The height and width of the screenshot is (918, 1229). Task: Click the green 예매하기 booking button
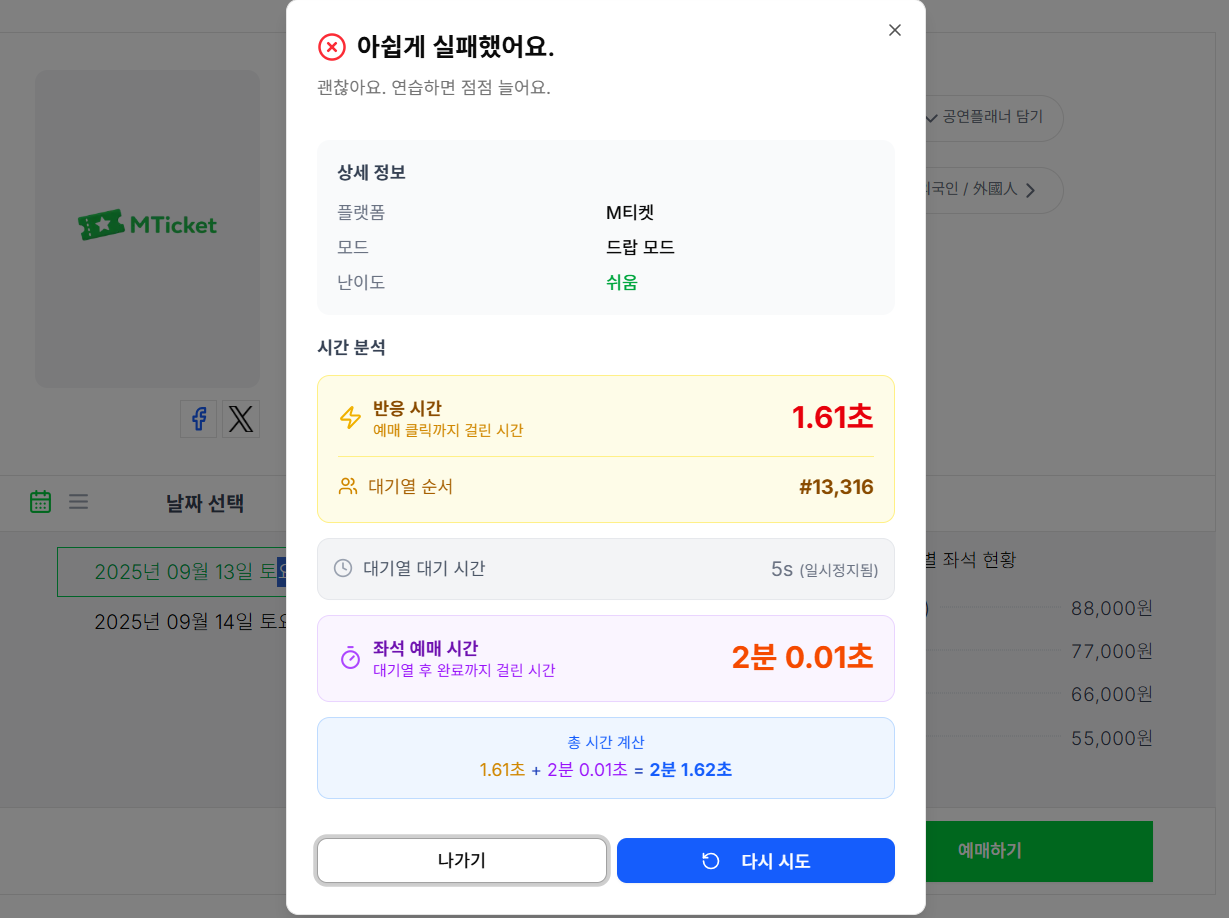point(1039,851)
